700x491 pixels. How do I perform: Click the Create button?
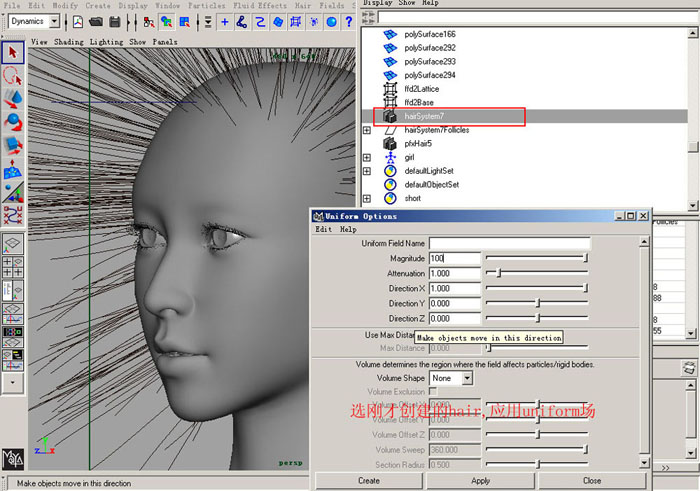coord(369,481)
